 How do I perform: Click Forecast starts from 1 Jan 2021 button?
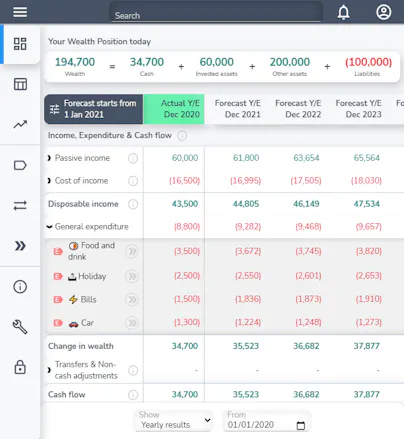coord(94,109)
